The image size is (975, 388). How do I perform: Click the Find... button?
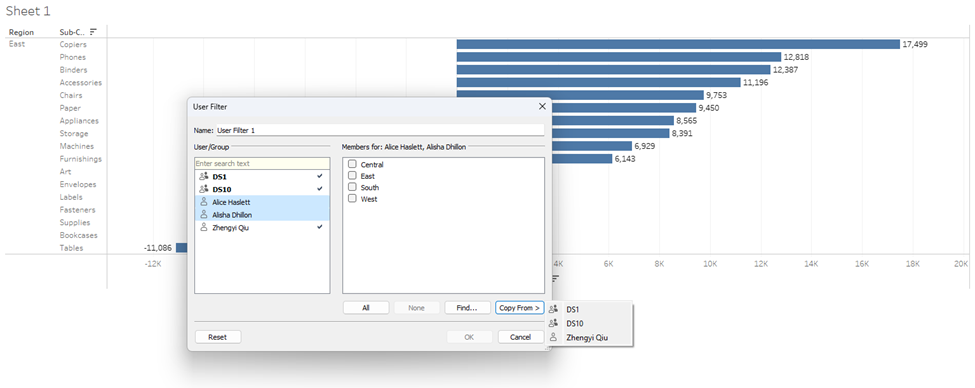coord(468,308)
